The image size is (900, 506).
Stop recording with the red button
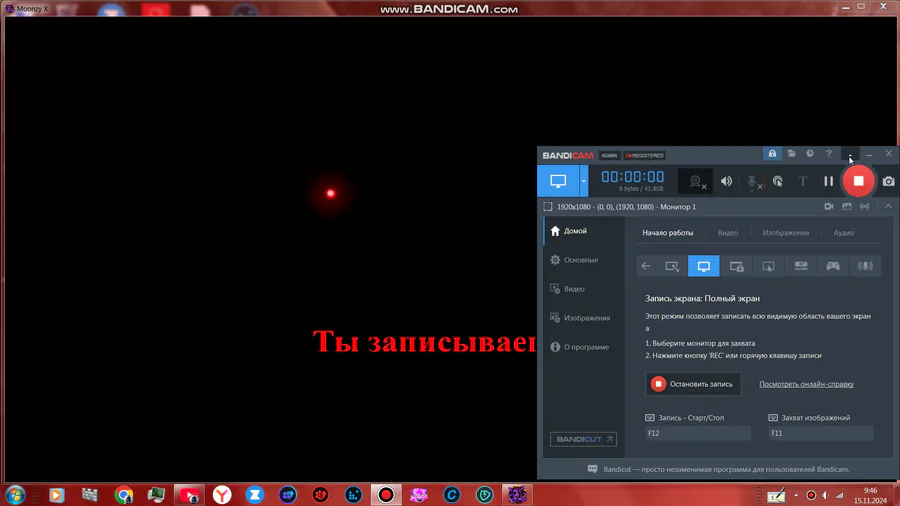pyautogui.click(x=858, y=181)
